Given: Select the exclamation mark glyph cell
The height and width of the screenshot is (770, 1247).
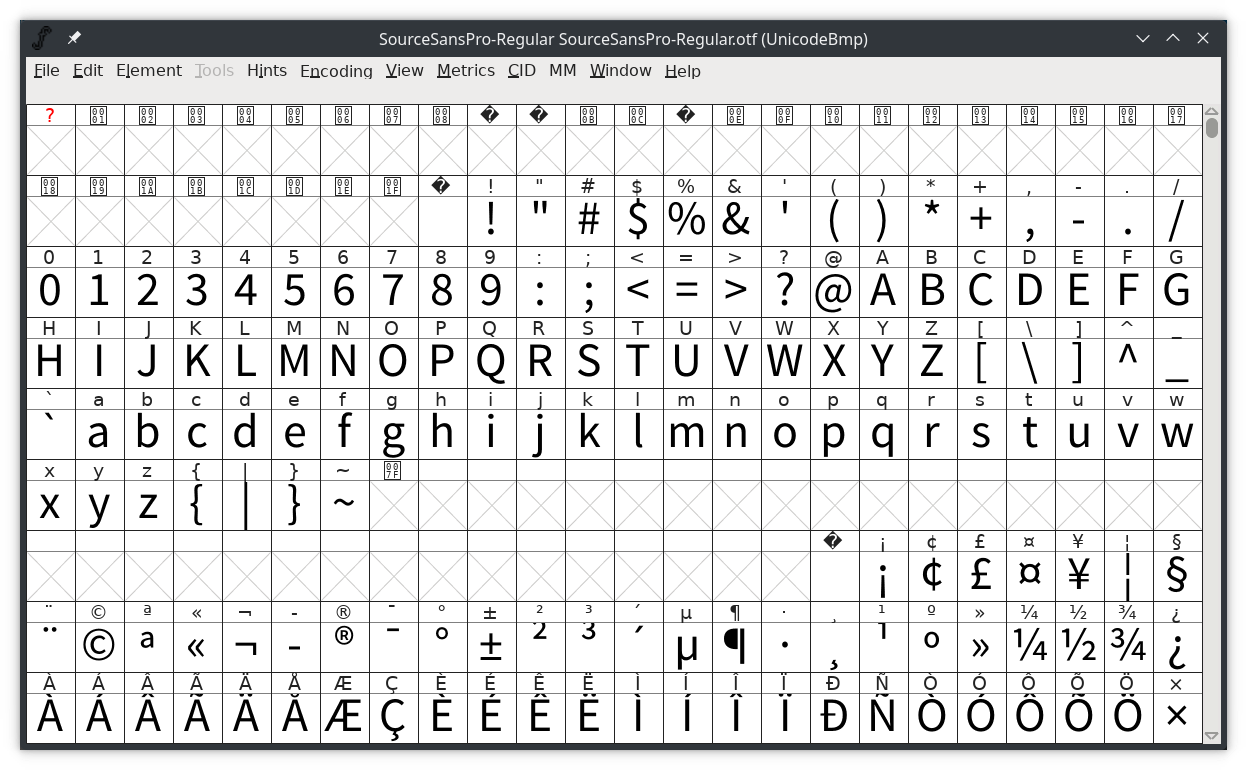Looking at the screenshot, I should point(491,221).
